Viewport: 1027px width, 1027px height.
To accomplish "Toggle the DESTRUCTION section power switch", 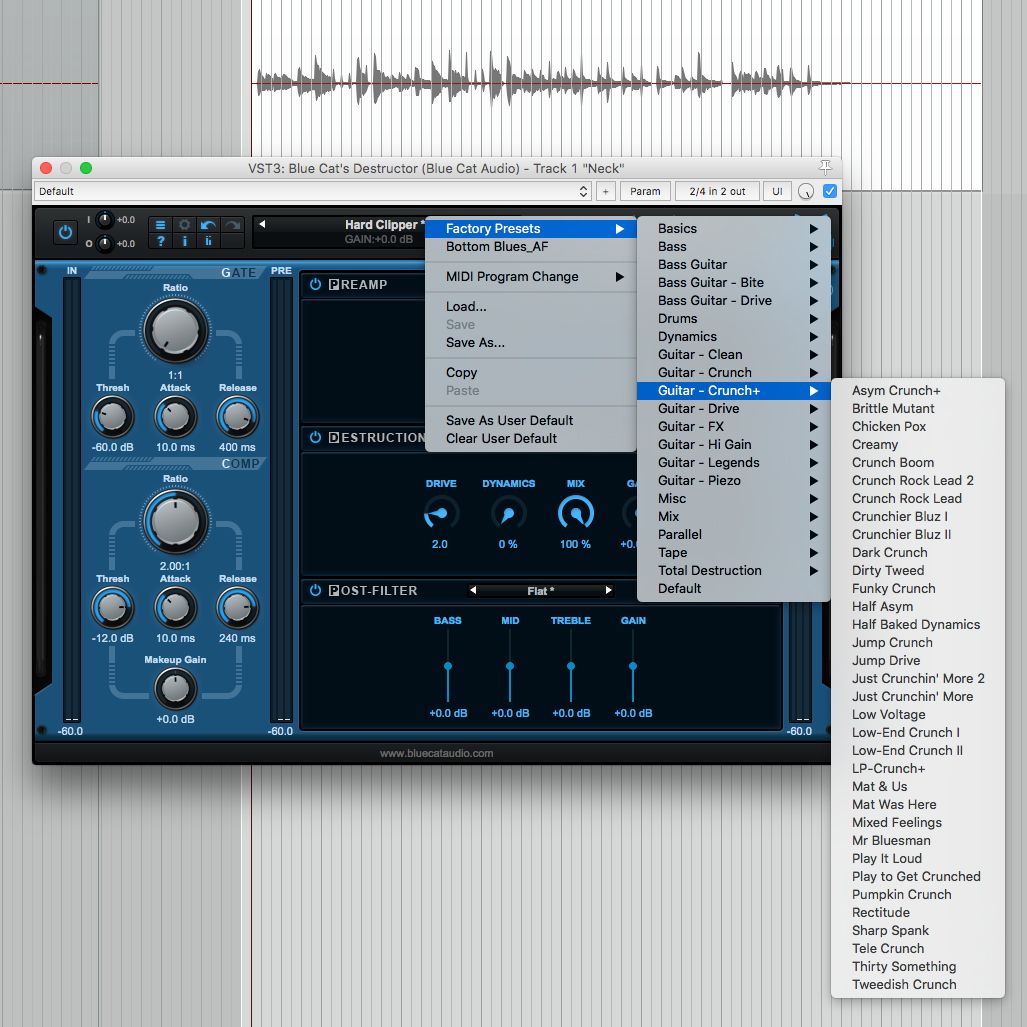I will coord(316,437).
